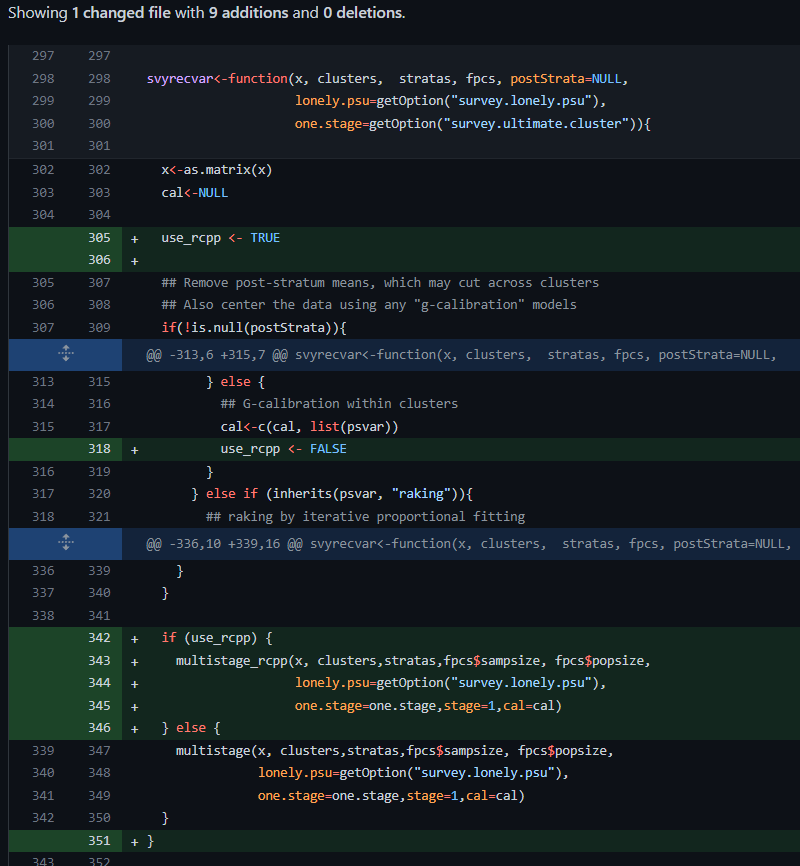Click the 'multistage_rcpp(x, clusters,stratas' line
This screenshot has width=800, height=866.
click(x=413, y=661)
